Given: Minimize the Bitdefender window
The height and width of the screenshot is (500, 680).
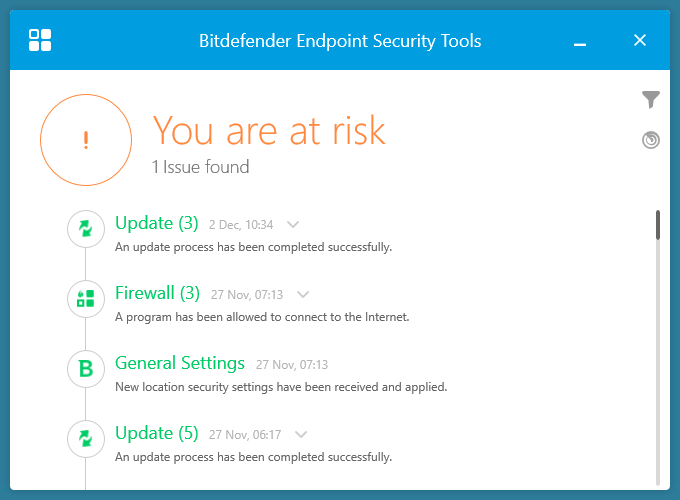Looking at the screenshot, I should [580, 42].
